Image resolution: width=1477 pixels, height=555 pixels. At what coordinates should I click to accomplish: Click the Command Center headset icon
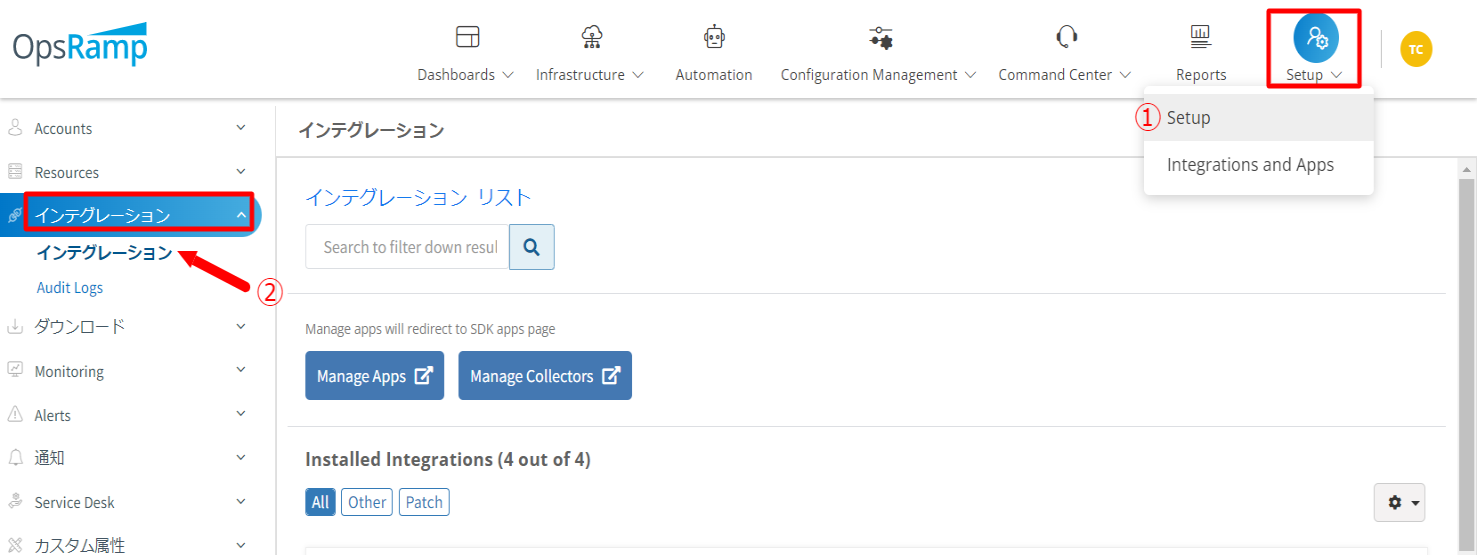pos(1066,37)
